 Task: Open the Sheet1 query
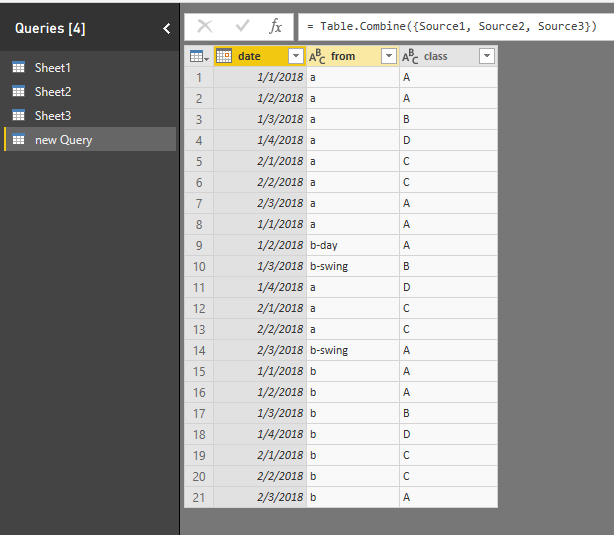coord(53,68)
